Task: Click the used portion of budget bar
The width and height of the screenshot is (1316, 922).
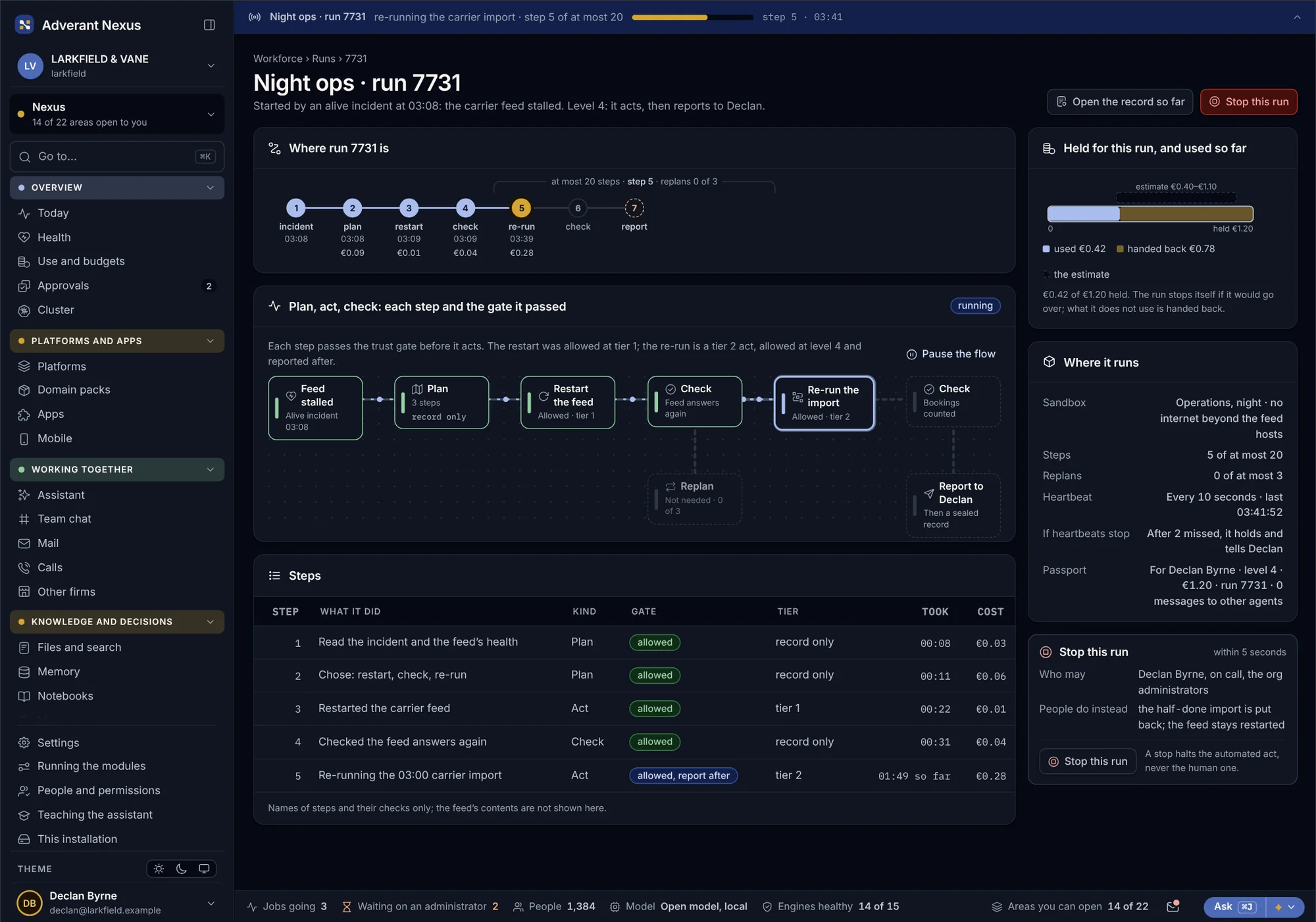Action: [x=1083, y=214]
